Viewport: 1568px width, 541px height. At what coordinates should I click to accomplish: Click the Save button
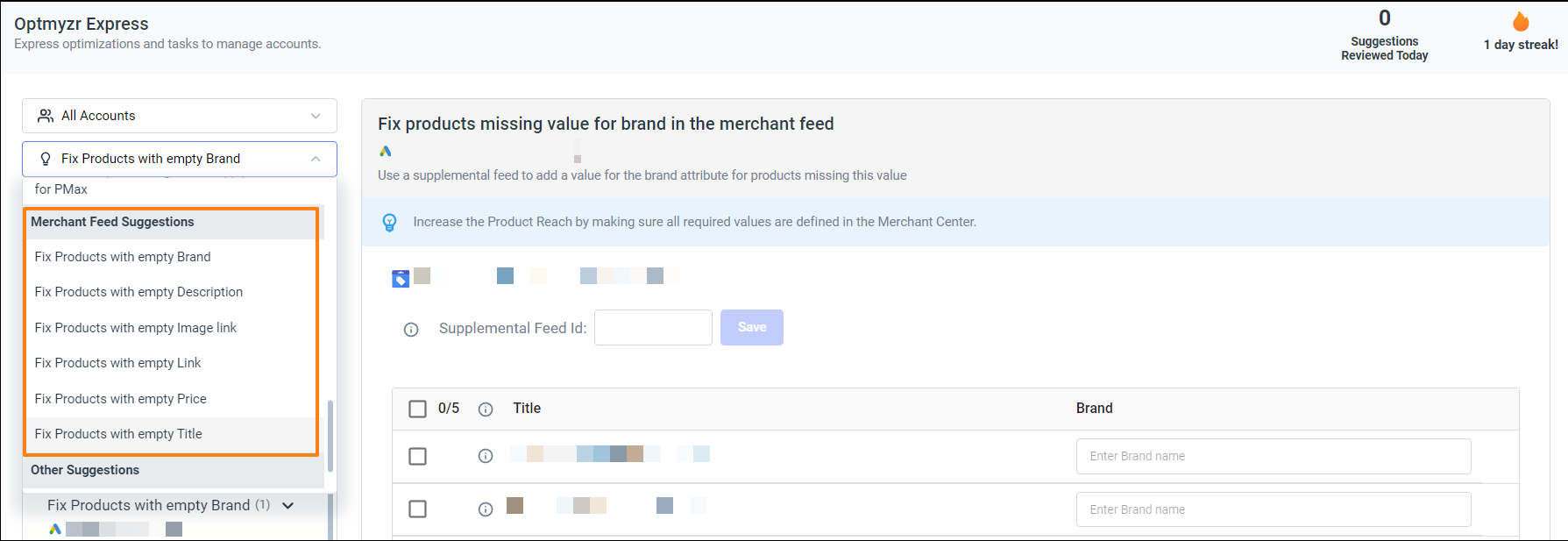(752, 327)
